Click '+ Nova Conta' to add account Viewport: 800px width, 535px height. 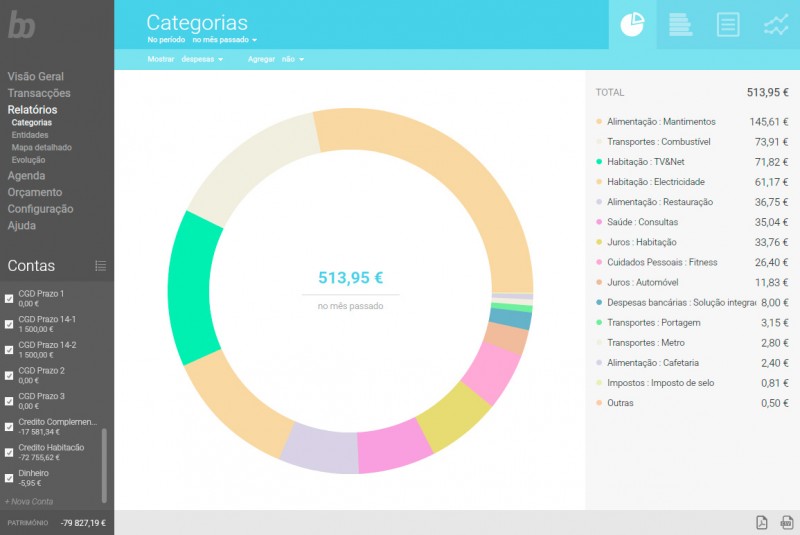(x=29, y=501)
